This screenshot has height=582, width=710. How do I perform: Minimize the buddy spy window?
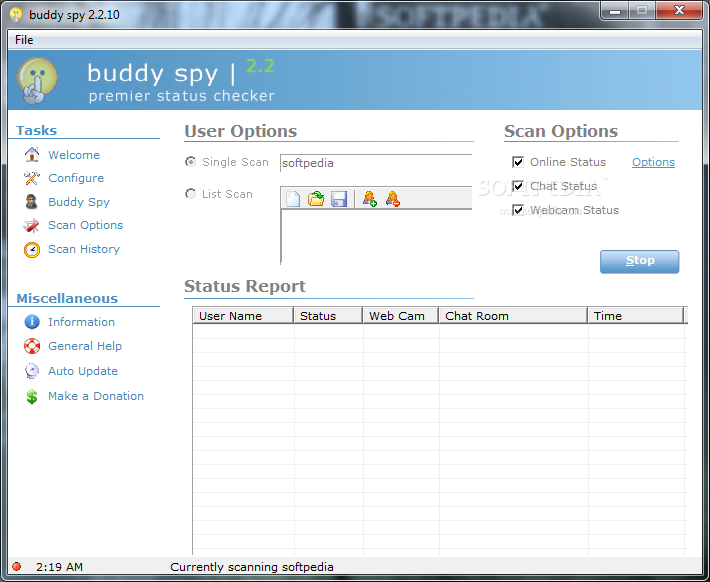tap(615, 11)
